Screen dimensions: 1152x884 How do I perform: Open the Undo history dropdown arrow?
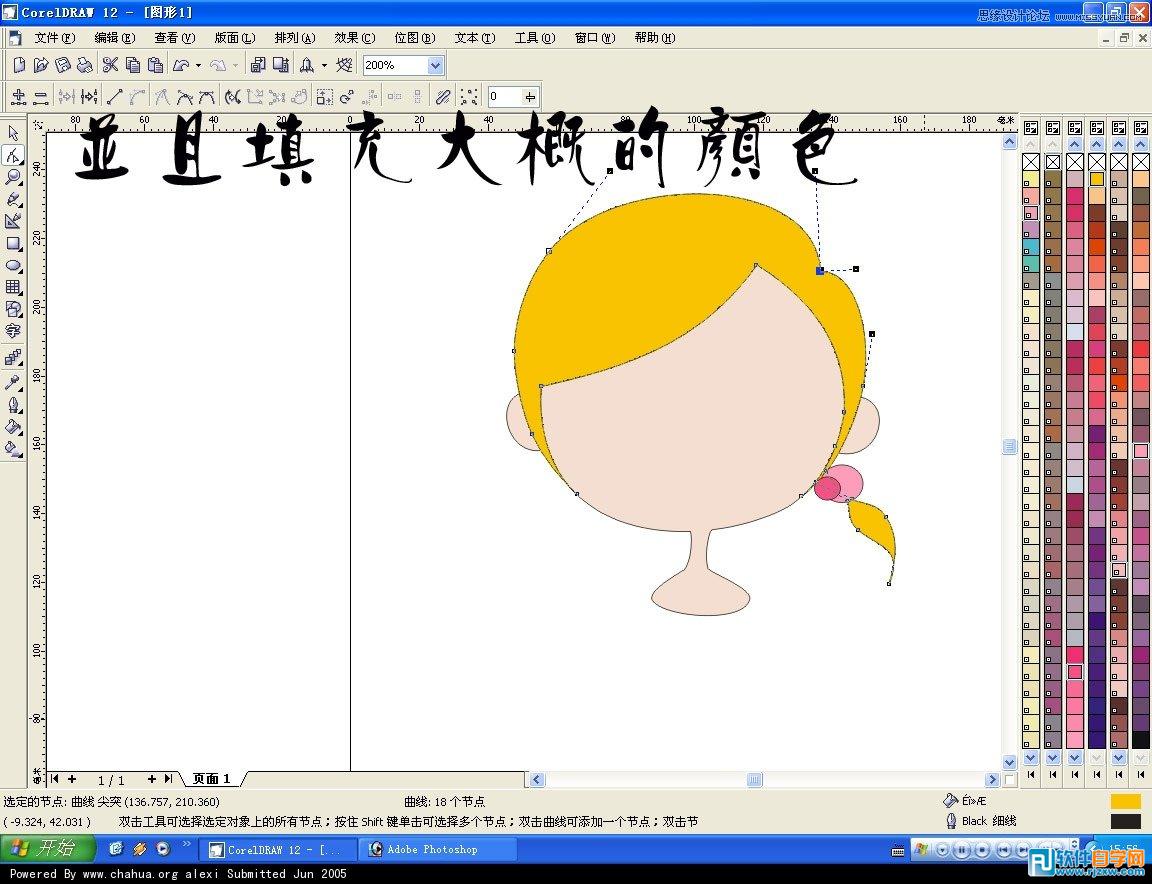197,64
